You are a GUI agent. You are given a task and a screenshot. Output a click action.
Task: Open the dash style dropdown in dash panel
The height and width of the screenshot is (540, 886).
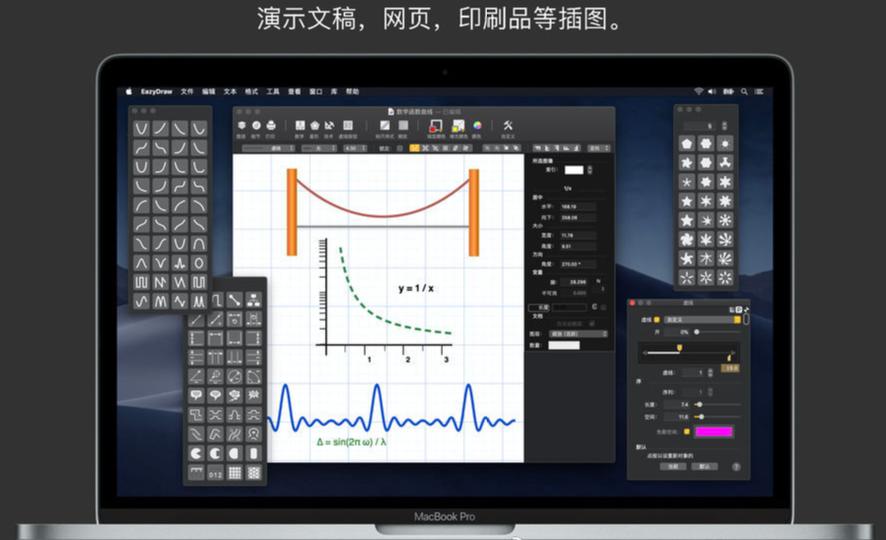click(x=702, y=320)
